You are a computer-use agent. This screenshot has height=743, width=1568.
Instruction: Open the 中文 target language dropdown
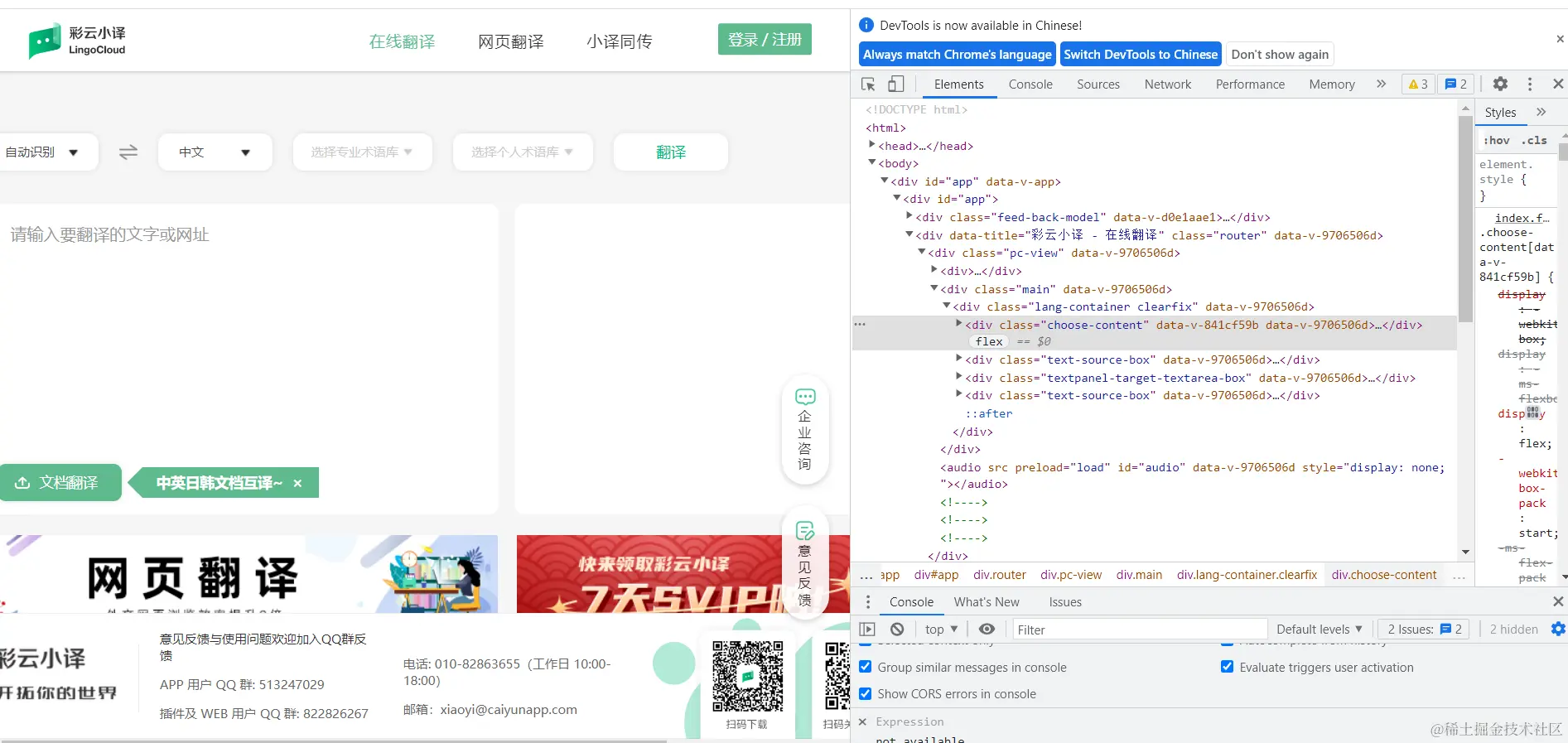(x=215, y=152)
